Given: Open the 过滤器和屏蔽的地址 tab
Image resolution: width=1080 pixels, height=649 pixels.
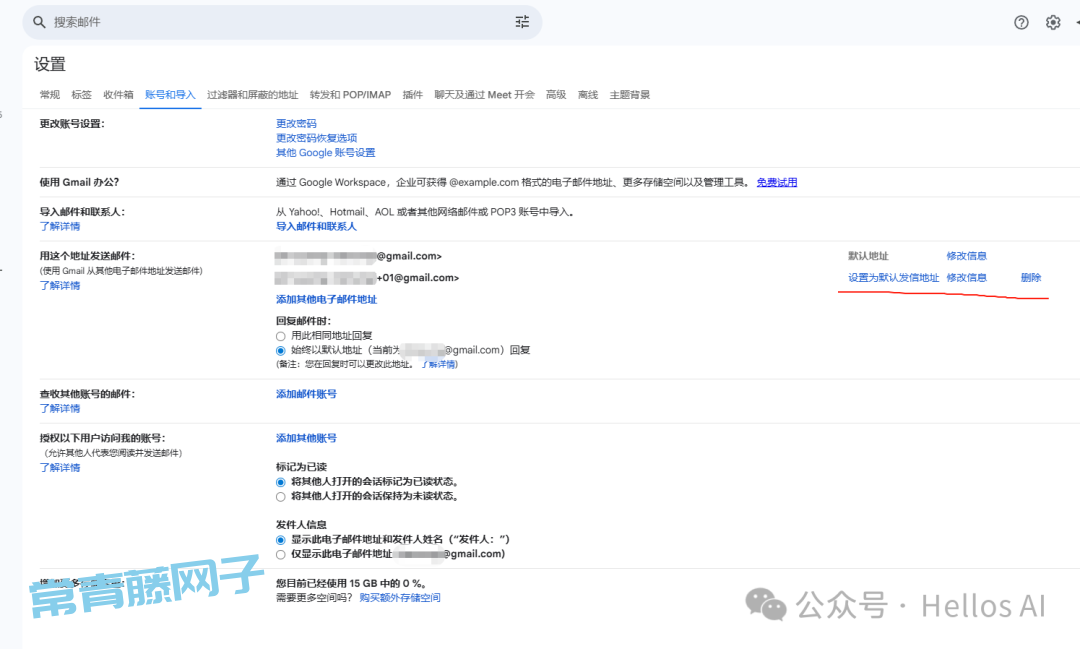Looking at the screenshot, I should click(252, 95).
